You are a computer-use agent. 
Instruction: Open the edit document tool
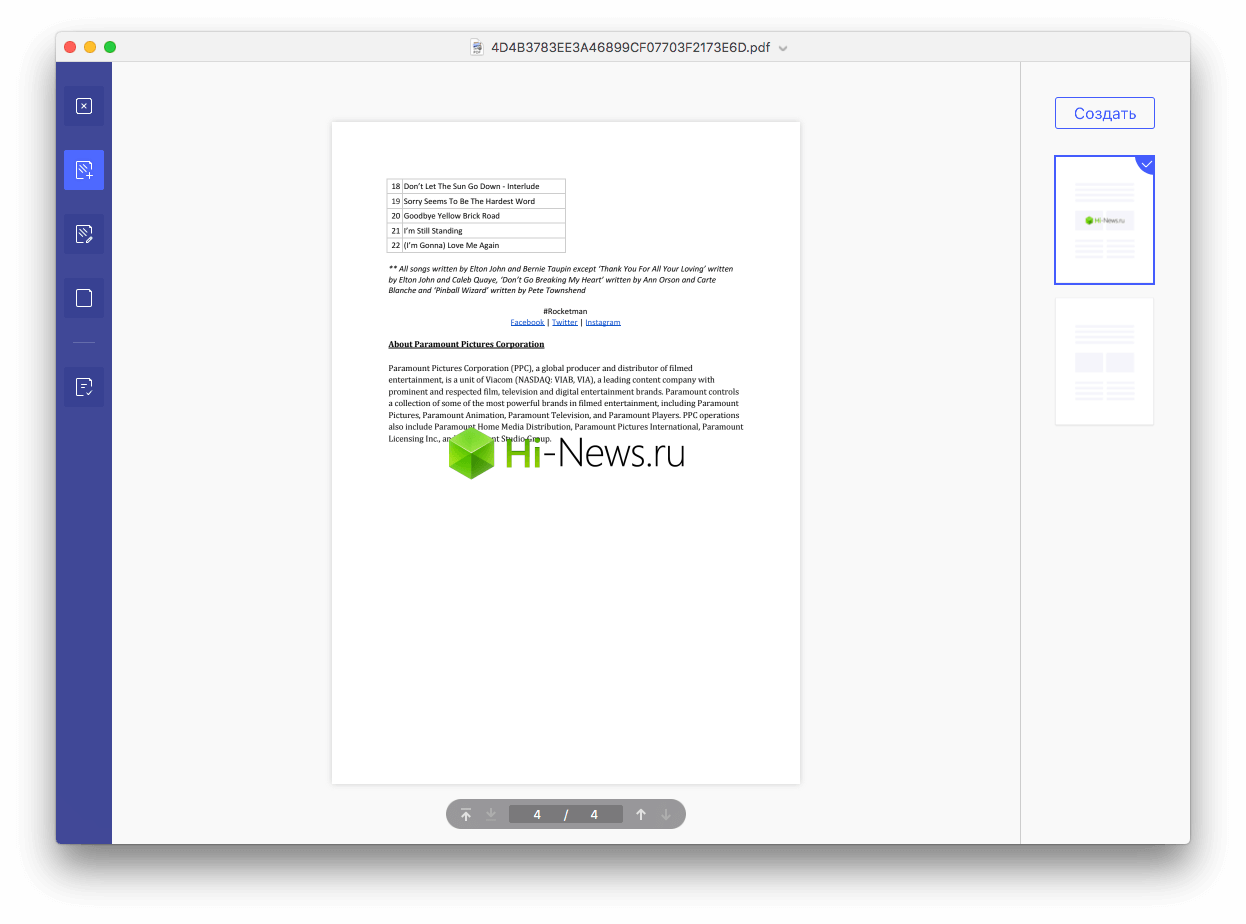point(84,233)
